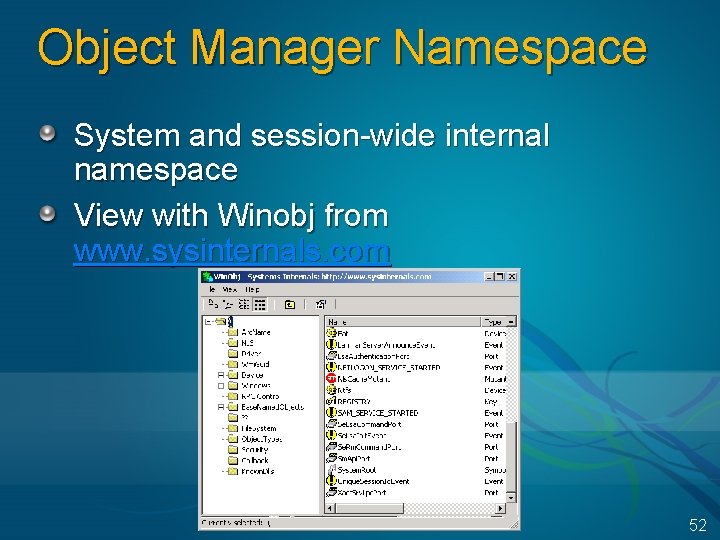Select the RPC Control folder in tree

[x=260, y=396]
